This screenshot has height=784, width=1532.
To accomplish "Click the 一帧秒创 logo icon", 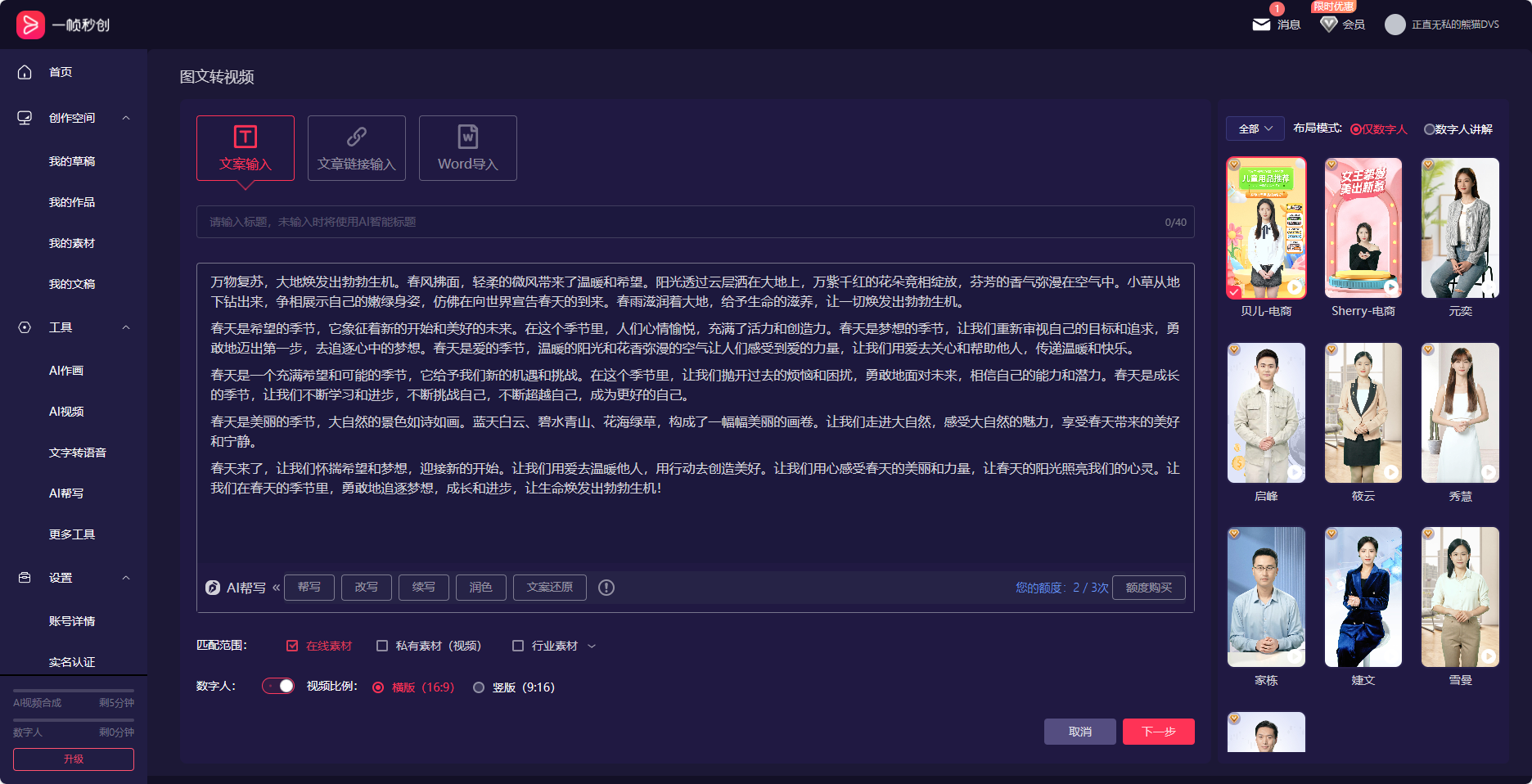I will 30,23.
